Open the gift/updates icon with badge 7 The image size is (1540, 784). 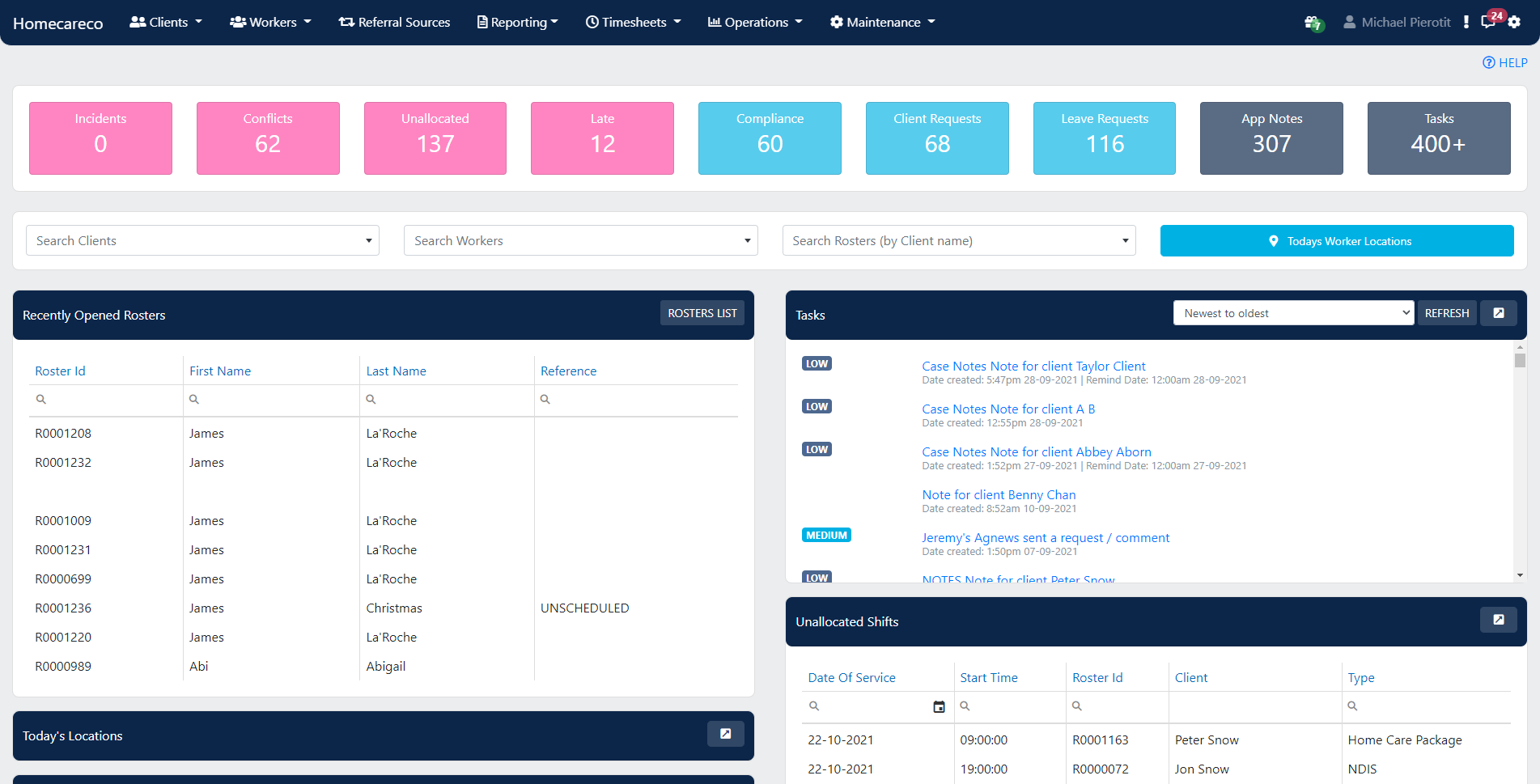pyautogui.click(x=1313, y=22)
